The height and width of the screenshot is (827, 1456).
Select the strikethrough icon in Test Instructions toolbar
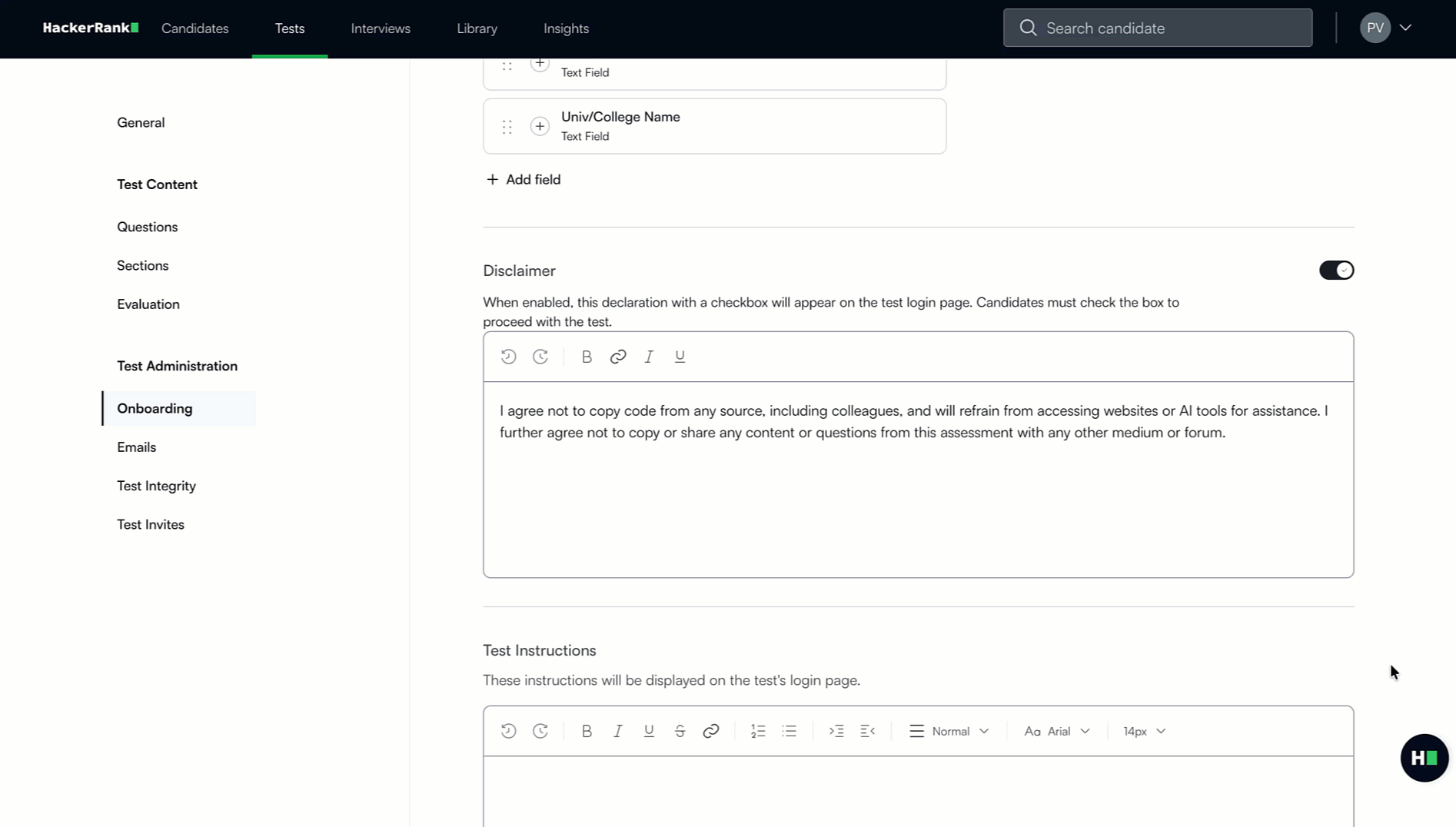(x=680, y=730)
